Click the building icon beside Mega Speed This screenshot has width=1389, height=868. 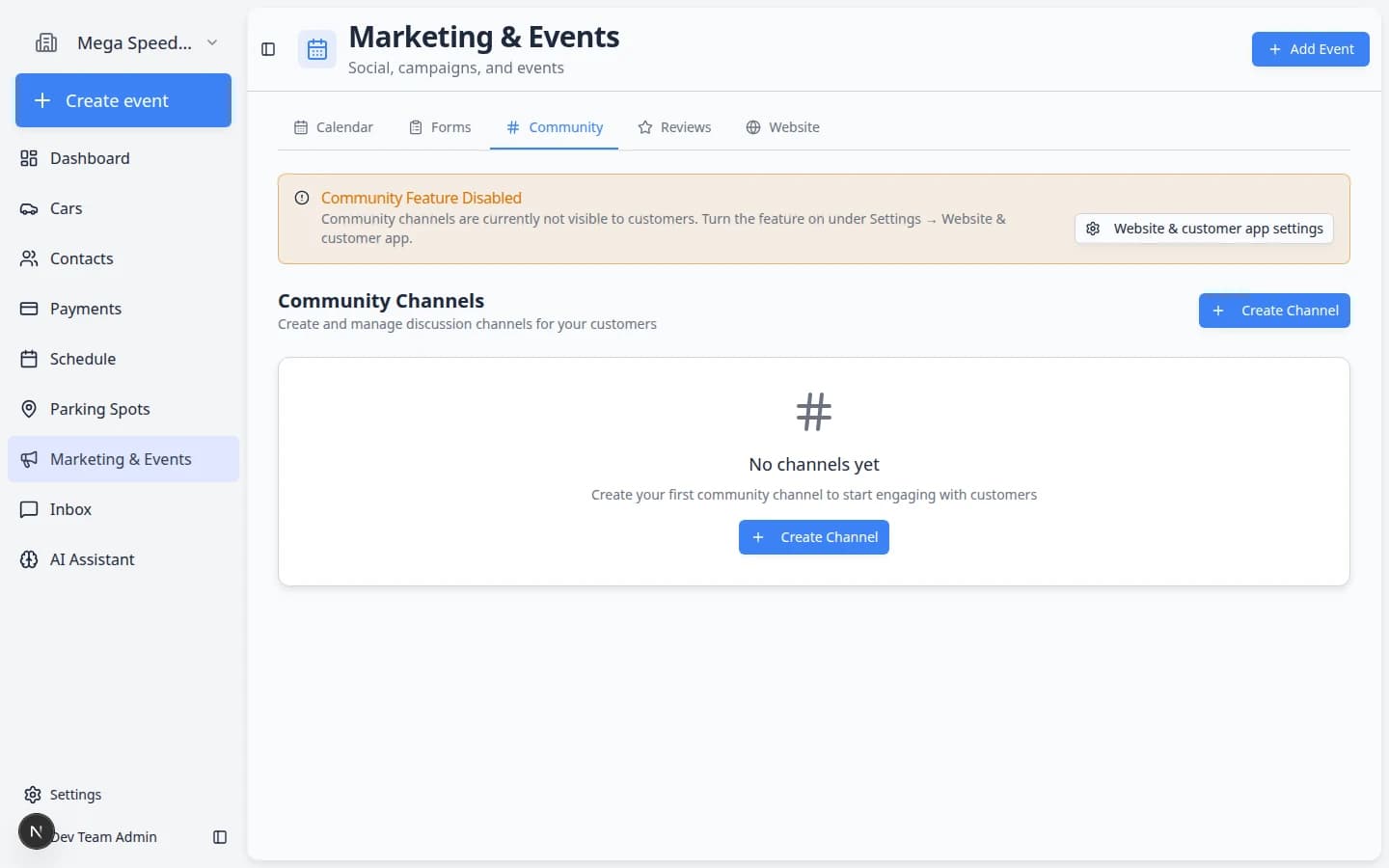point(45,42)
